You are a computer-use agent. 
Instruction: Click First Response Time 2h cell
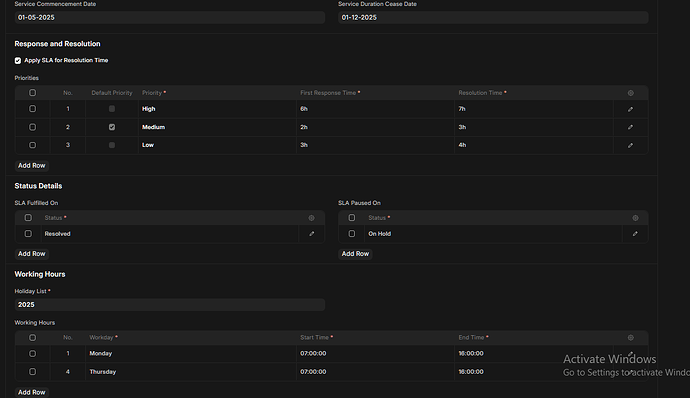click(x=375, y=127)
